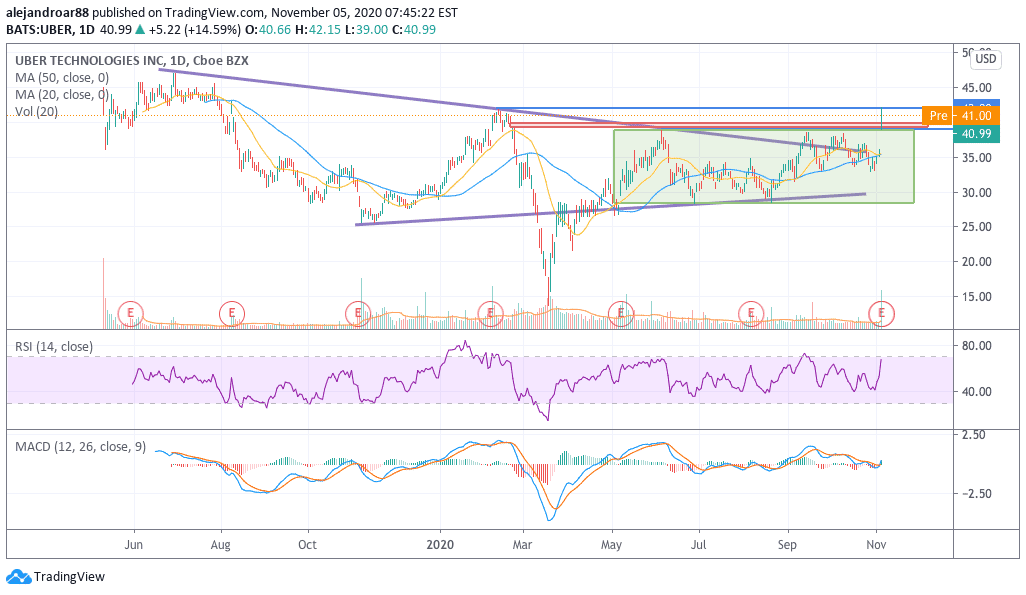
Task: Click the 35.00 price axis label
Action: click(x=976, y=158)
